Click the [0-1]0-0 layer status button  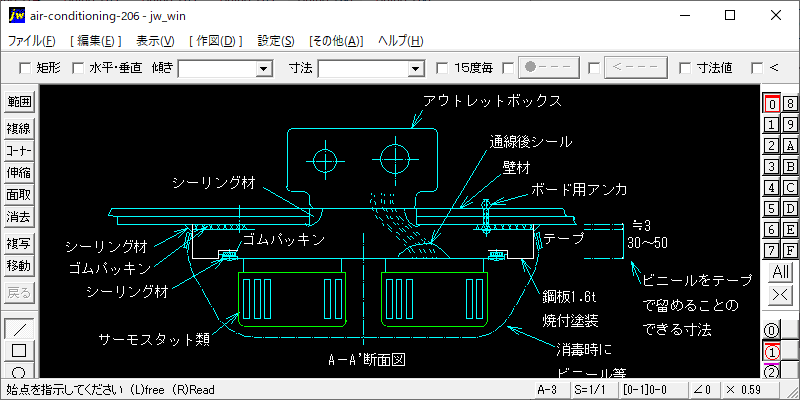pyautogui.click(x=652, y=390)
